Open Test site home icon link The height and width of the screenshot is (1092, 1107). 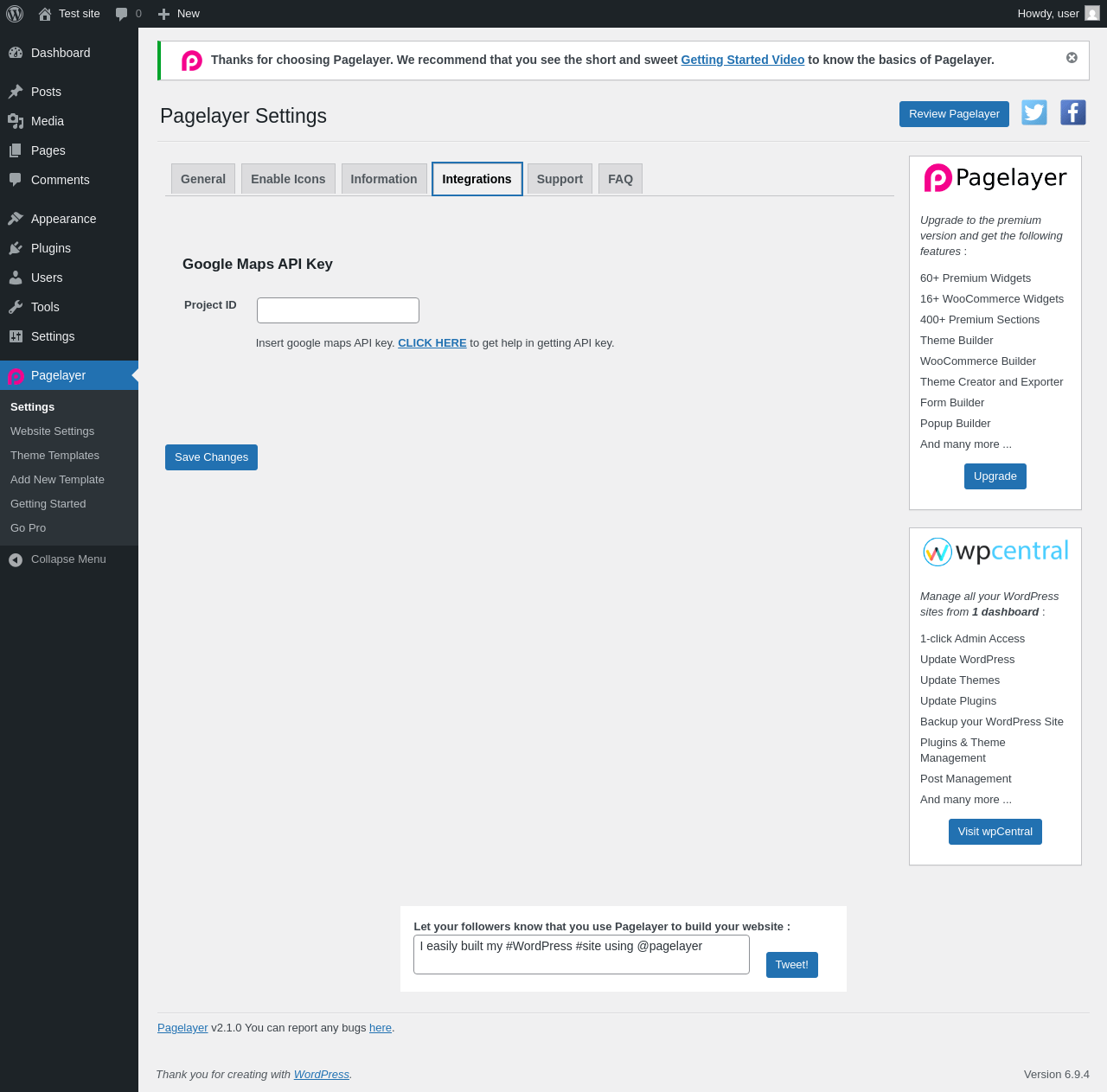(45, 14)
